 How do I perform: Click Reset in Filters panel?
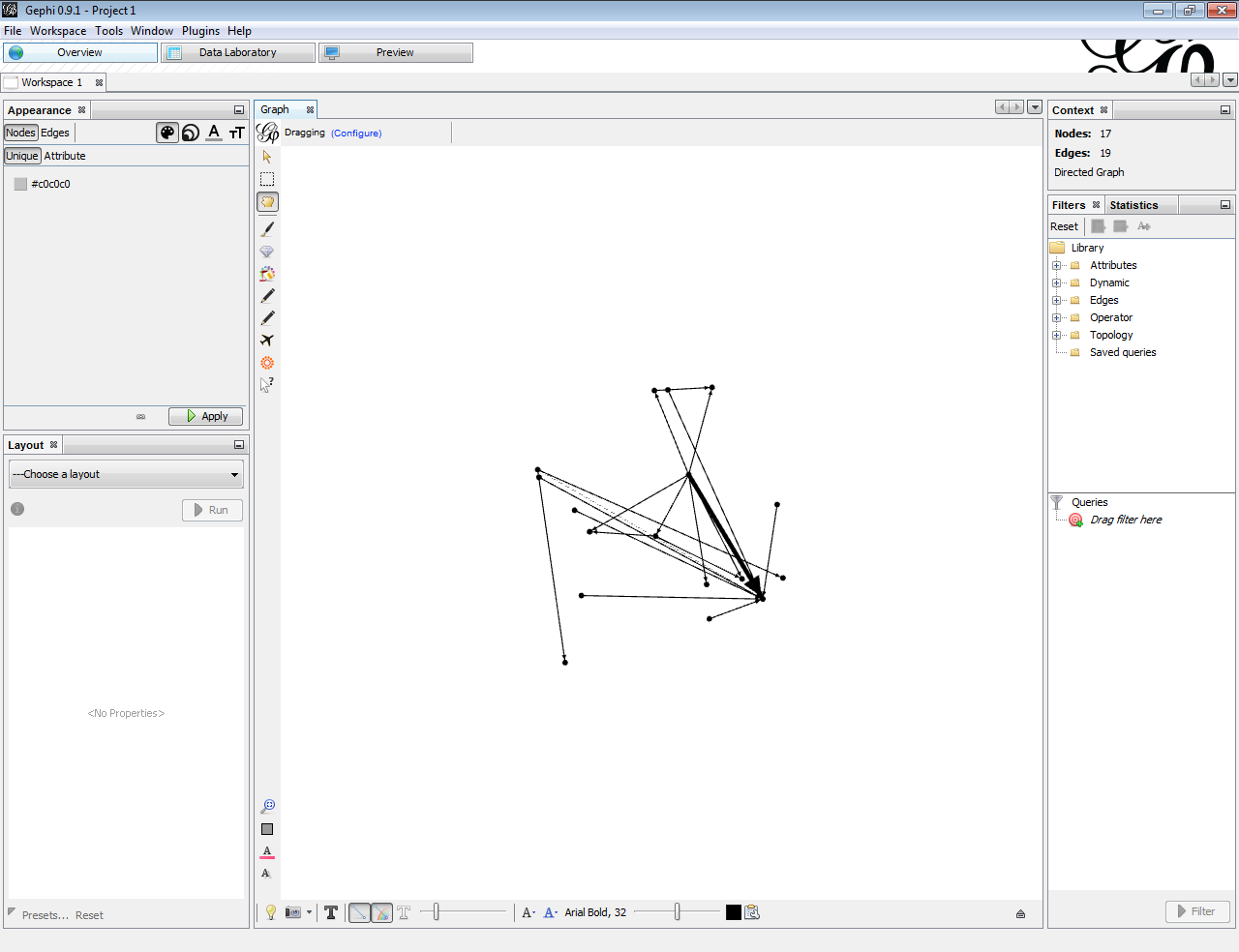coord(1064,226)
